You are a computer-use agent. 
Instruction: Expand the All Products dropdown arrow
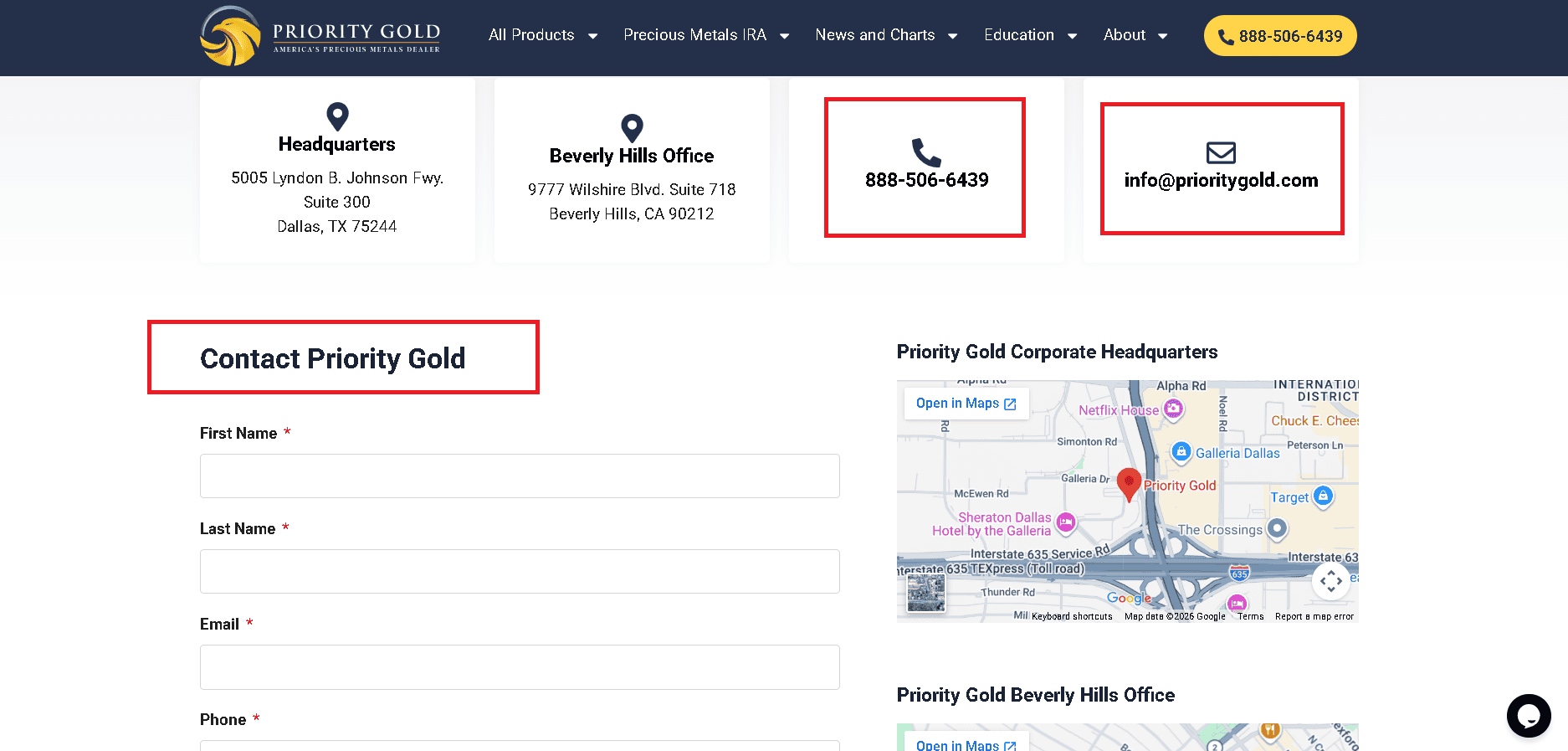592,36
